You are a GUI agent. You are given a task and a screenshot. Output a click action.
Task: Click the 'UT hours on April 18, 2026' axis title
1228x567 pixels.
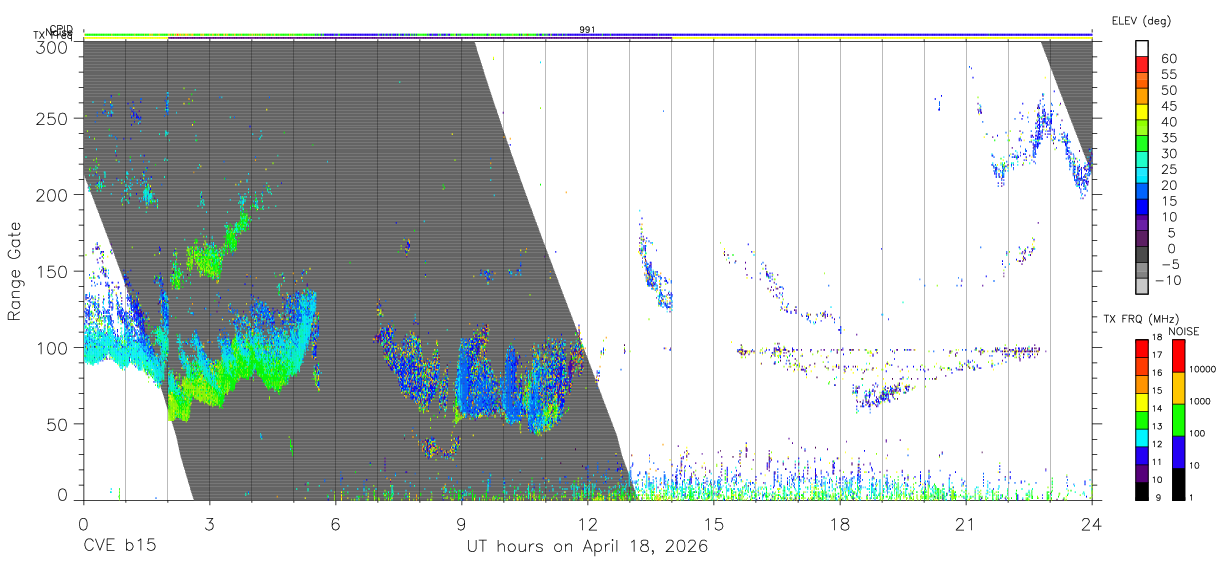coord(587,547)
